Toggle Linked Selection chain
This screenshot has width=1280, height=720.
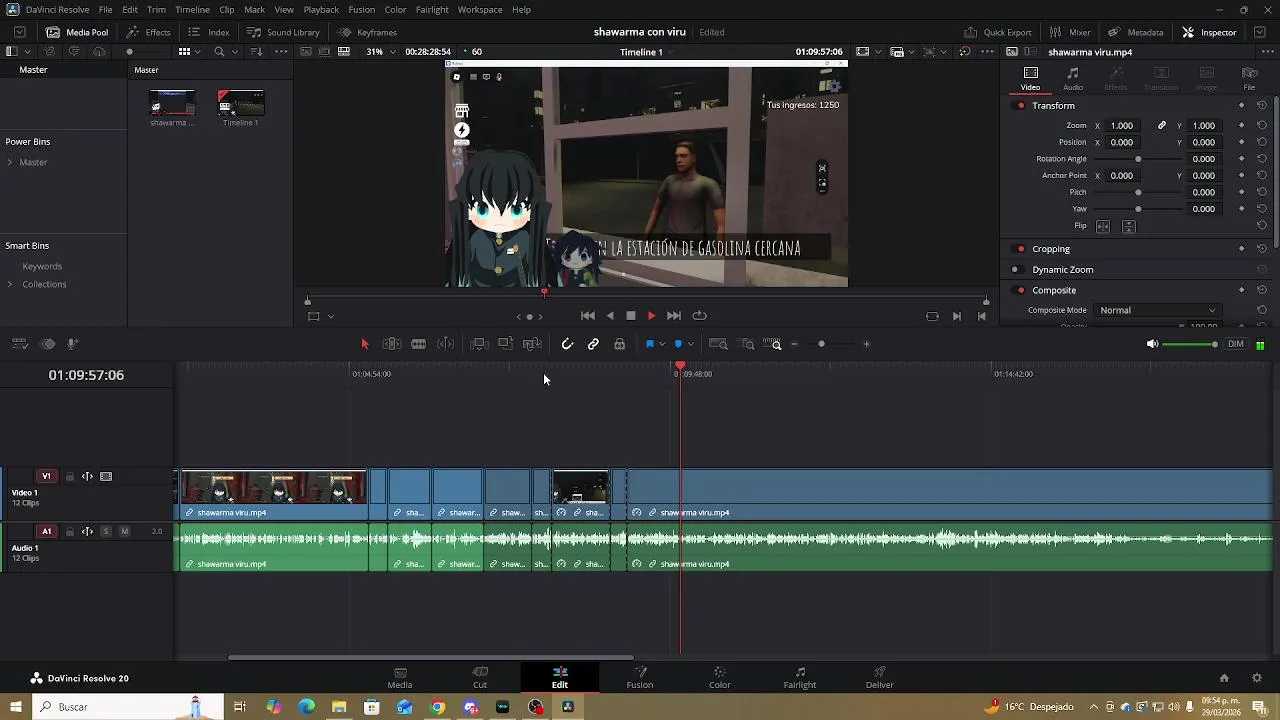coord(593,344)
